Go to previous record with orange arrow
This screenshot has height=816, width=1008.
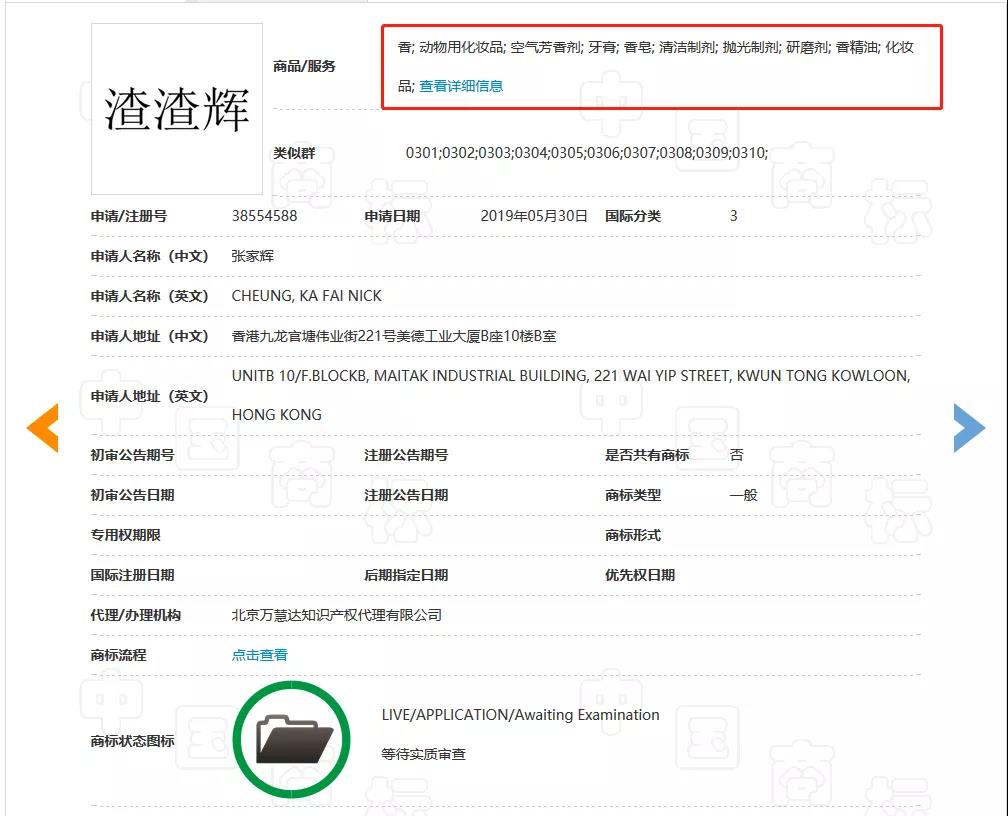click(43, 428)
